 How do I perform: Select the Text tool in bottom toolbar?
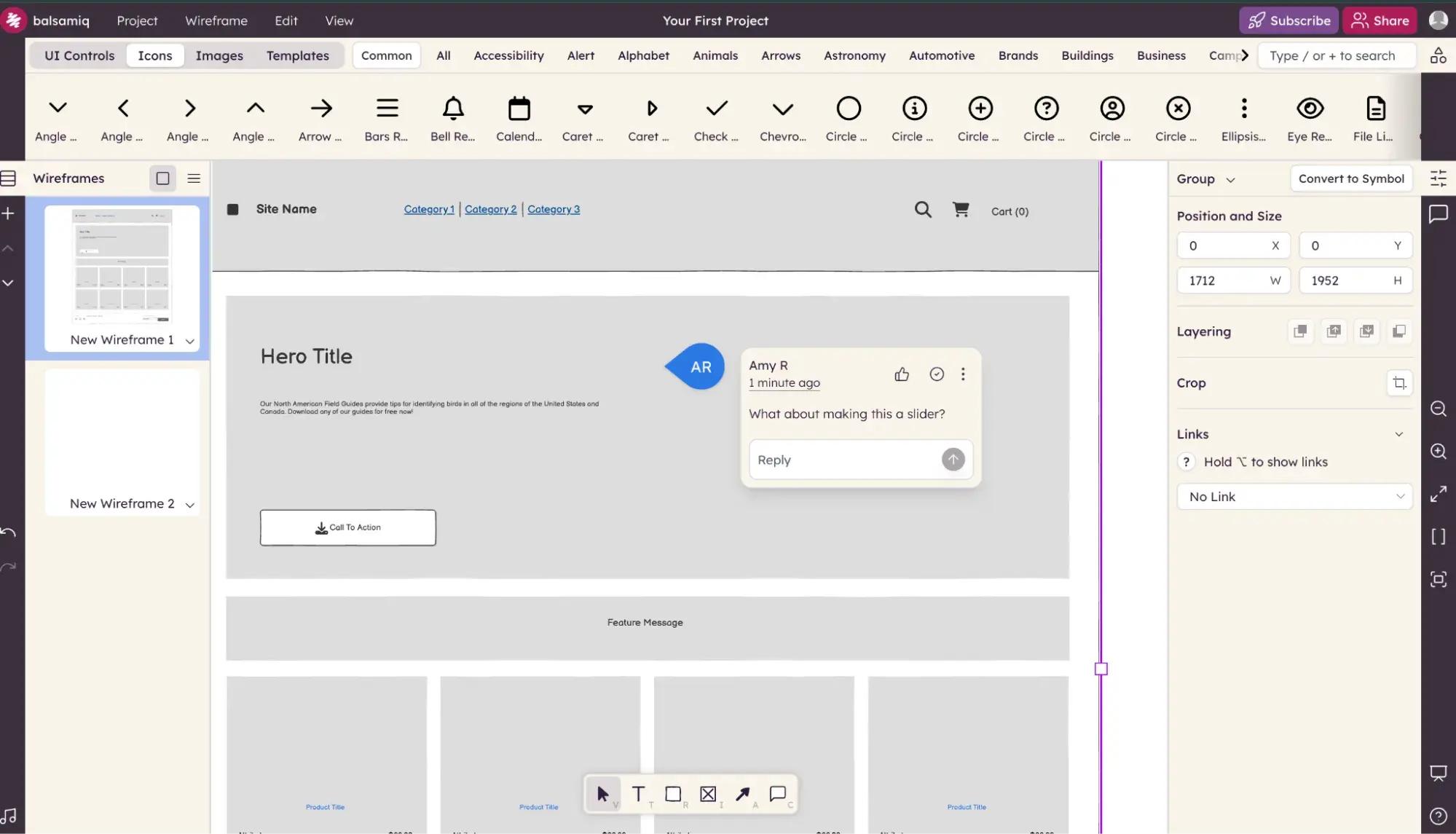pos(638,794)
